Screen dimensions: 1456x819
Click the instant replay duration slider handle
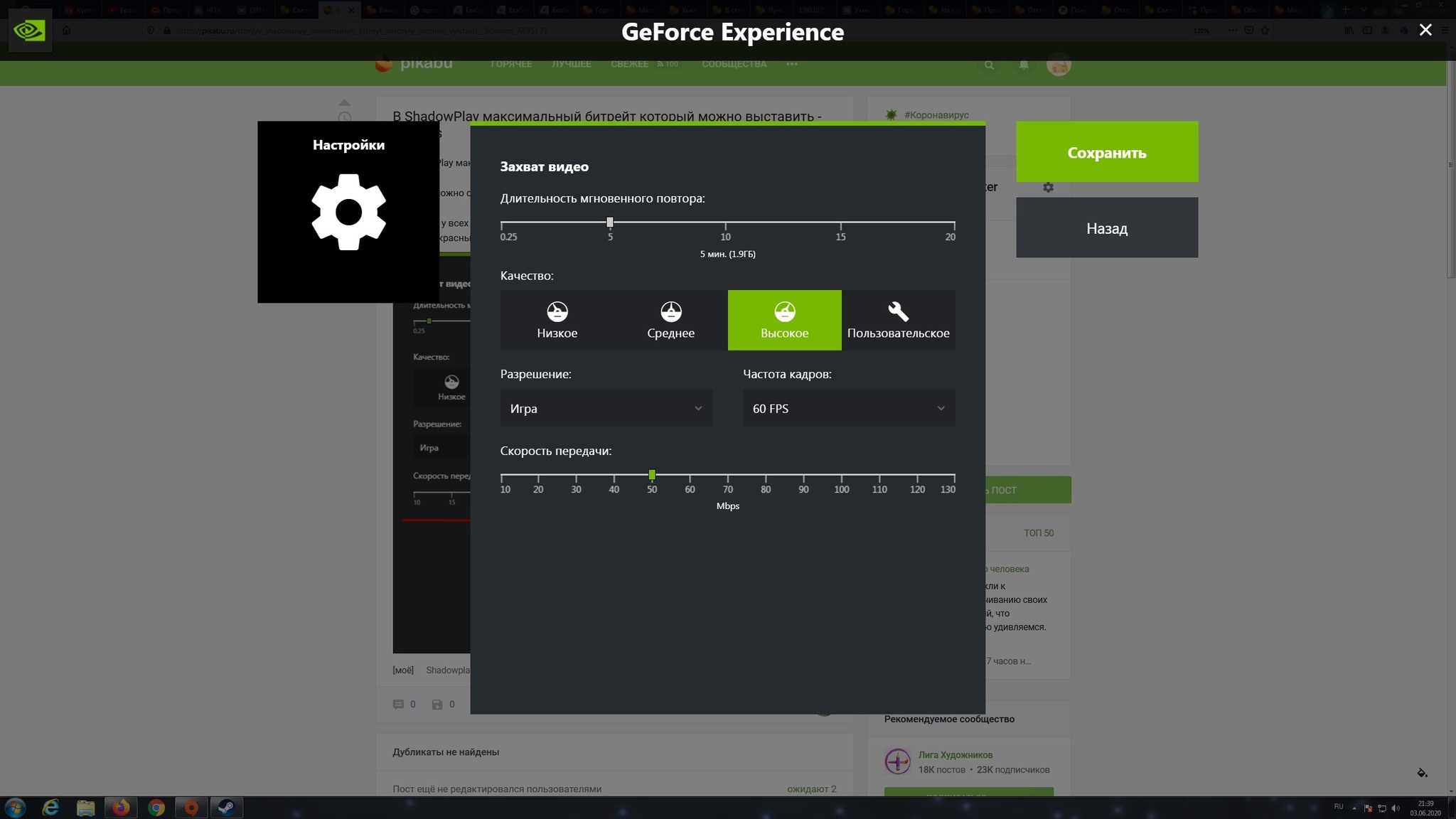(x=610, y=223)
